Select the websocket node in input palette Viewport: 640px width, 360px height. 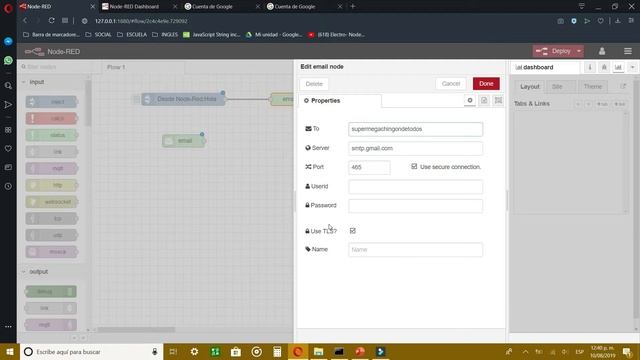click(x=51, y=202)
